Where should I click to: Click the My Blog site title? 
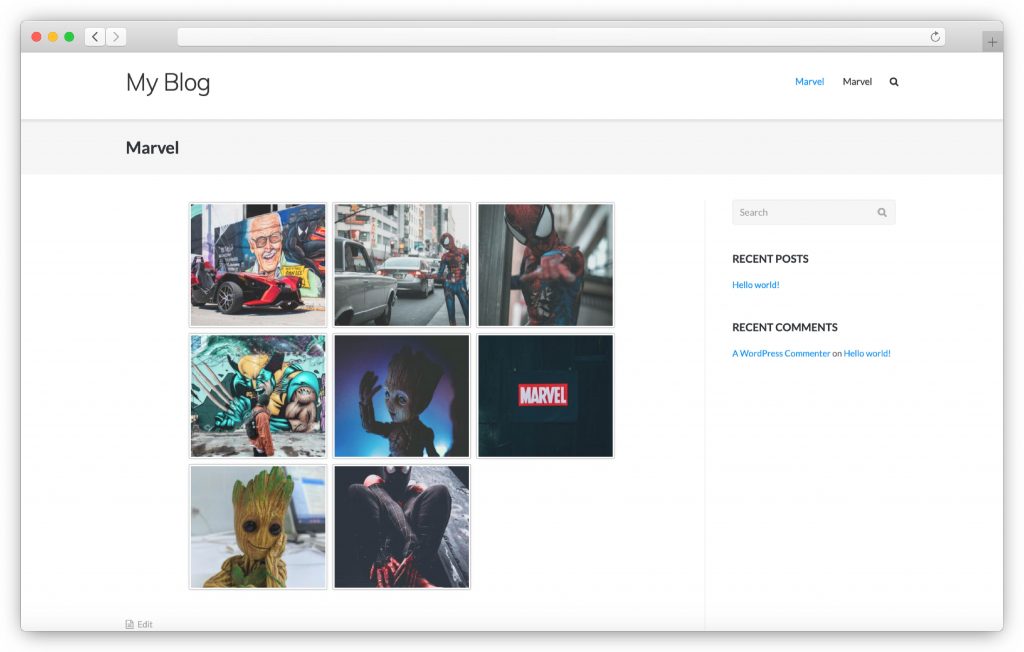pyautogui.click(x=167, y=83)
